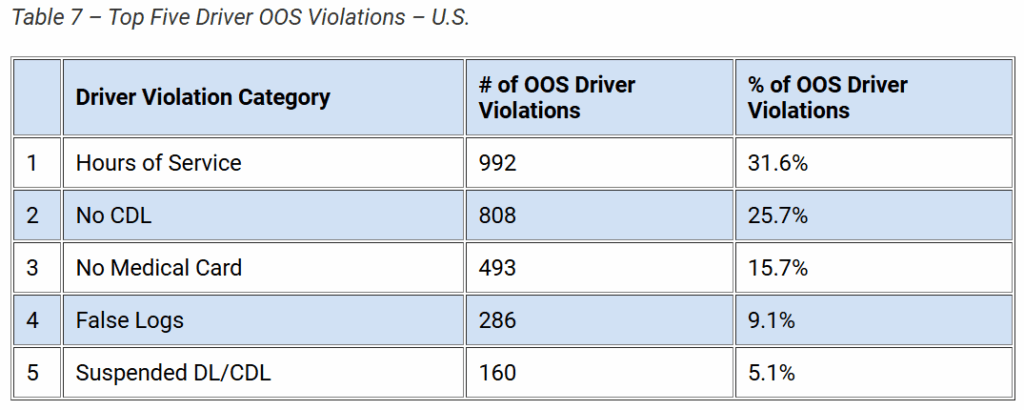The width and height of the screenshot is (1024, 410).
Task: Select the % of OOS Driver Violations header
Action: coord(827,97)
